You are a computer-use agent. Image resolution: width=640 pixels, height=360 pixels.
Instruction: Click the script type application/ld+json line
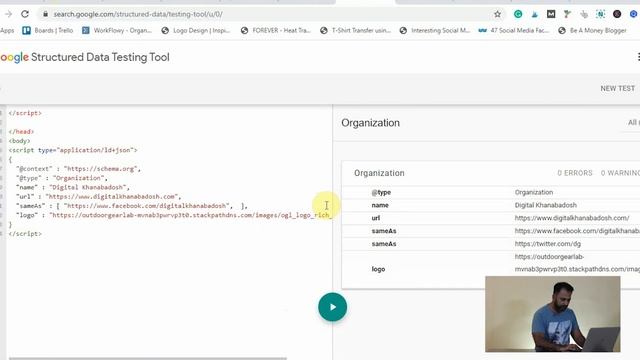[73, 150]
